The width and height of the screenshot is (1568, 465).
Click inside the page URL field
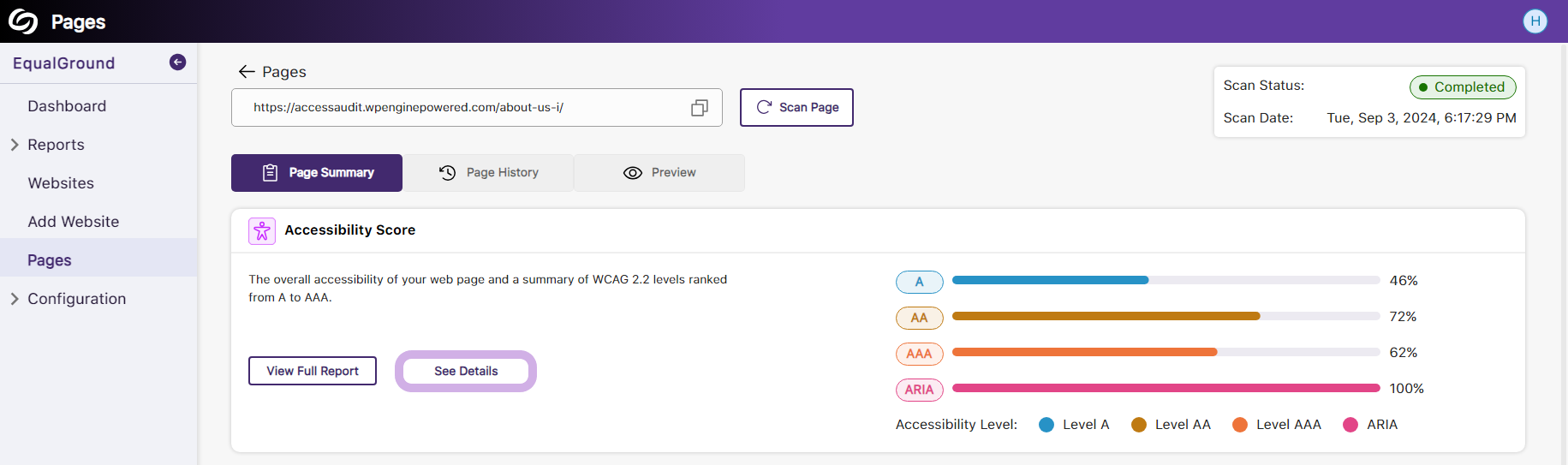[x=462, y=107]
